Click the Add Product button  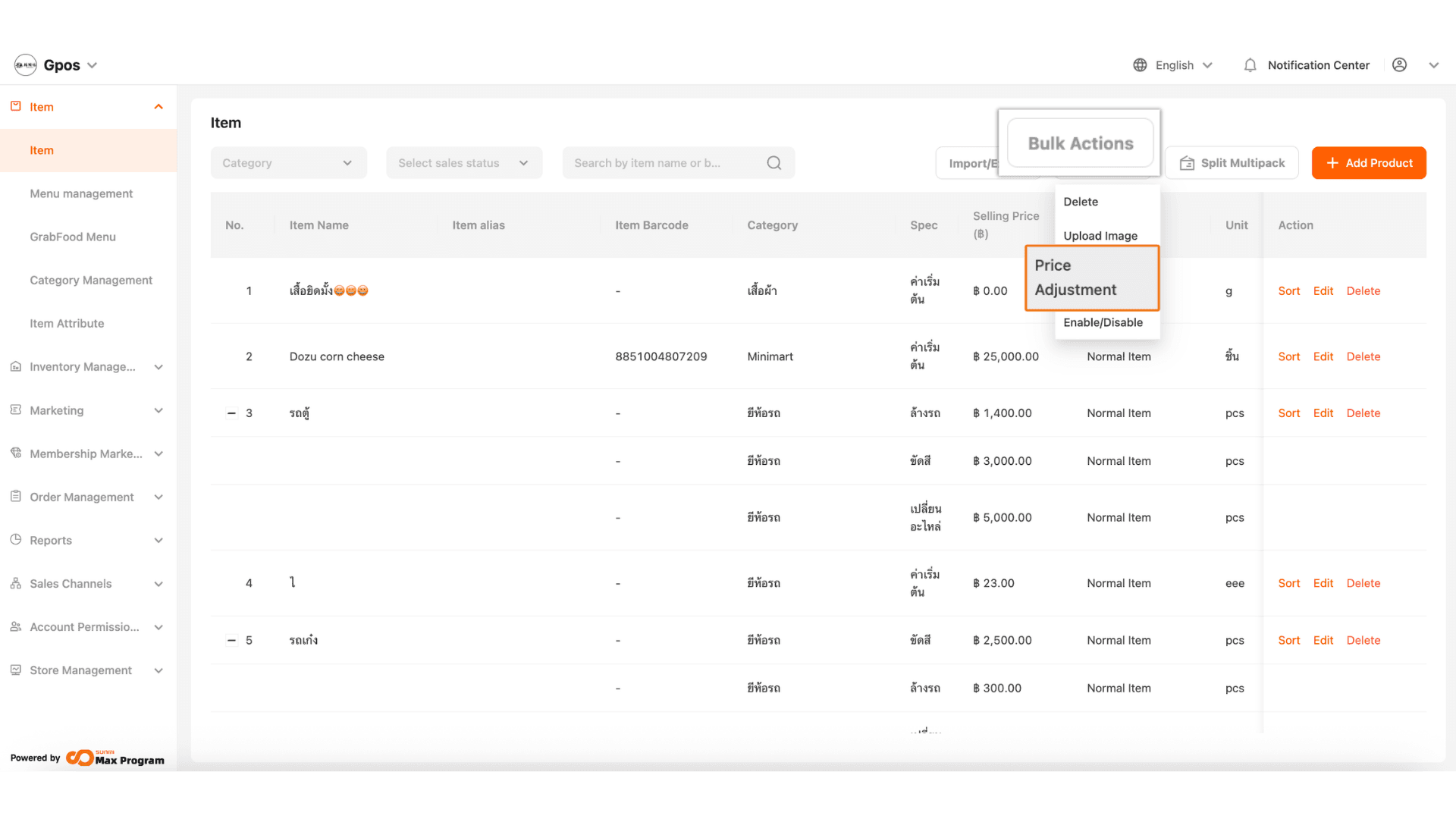[1368, 163]
